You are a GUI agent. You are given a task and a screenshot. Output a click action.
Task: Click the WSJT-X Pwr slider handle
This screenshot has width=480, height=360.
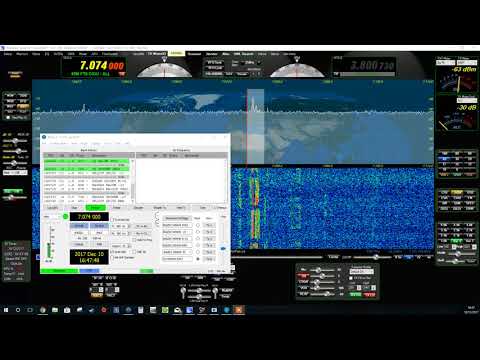click(x=223, y=248)
